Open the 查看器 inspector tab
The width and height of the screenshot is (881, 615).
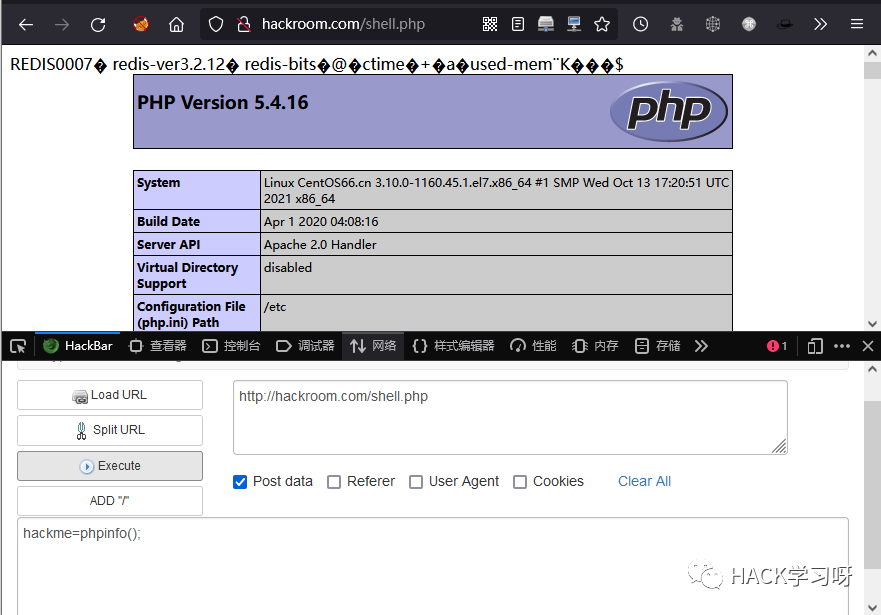click(x=158, y=346)
